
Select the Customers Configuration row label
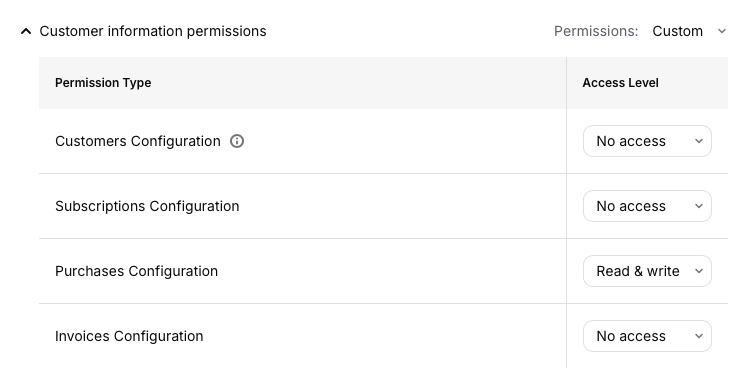[138, 141]
